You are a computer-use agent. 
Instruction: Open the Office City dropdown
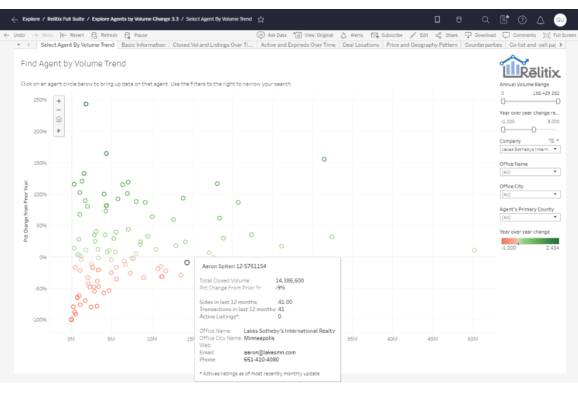(530, 195)
